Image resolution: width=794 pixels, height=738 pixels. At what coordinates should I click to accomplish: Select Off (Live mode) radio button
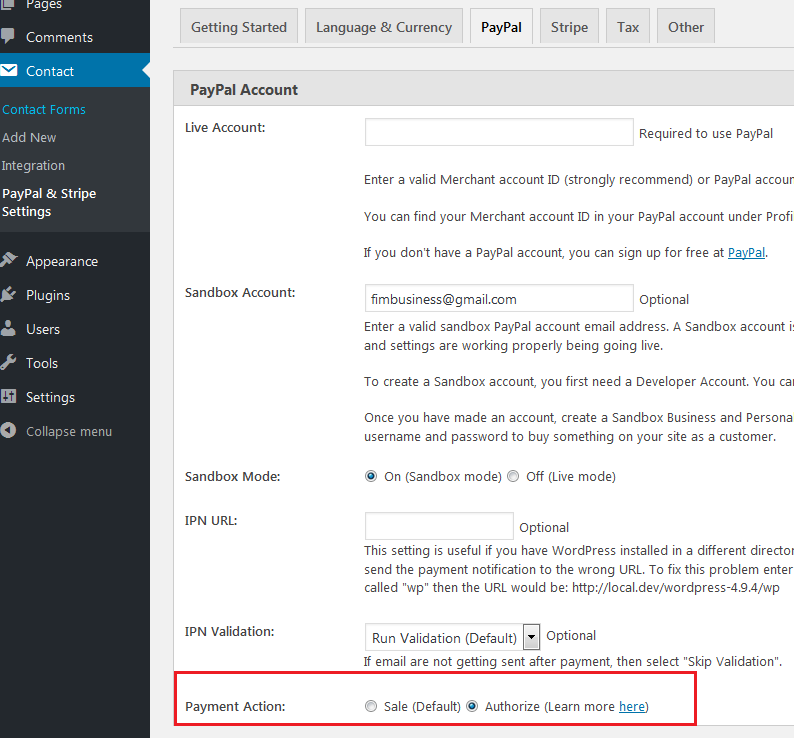pos(513,476)
